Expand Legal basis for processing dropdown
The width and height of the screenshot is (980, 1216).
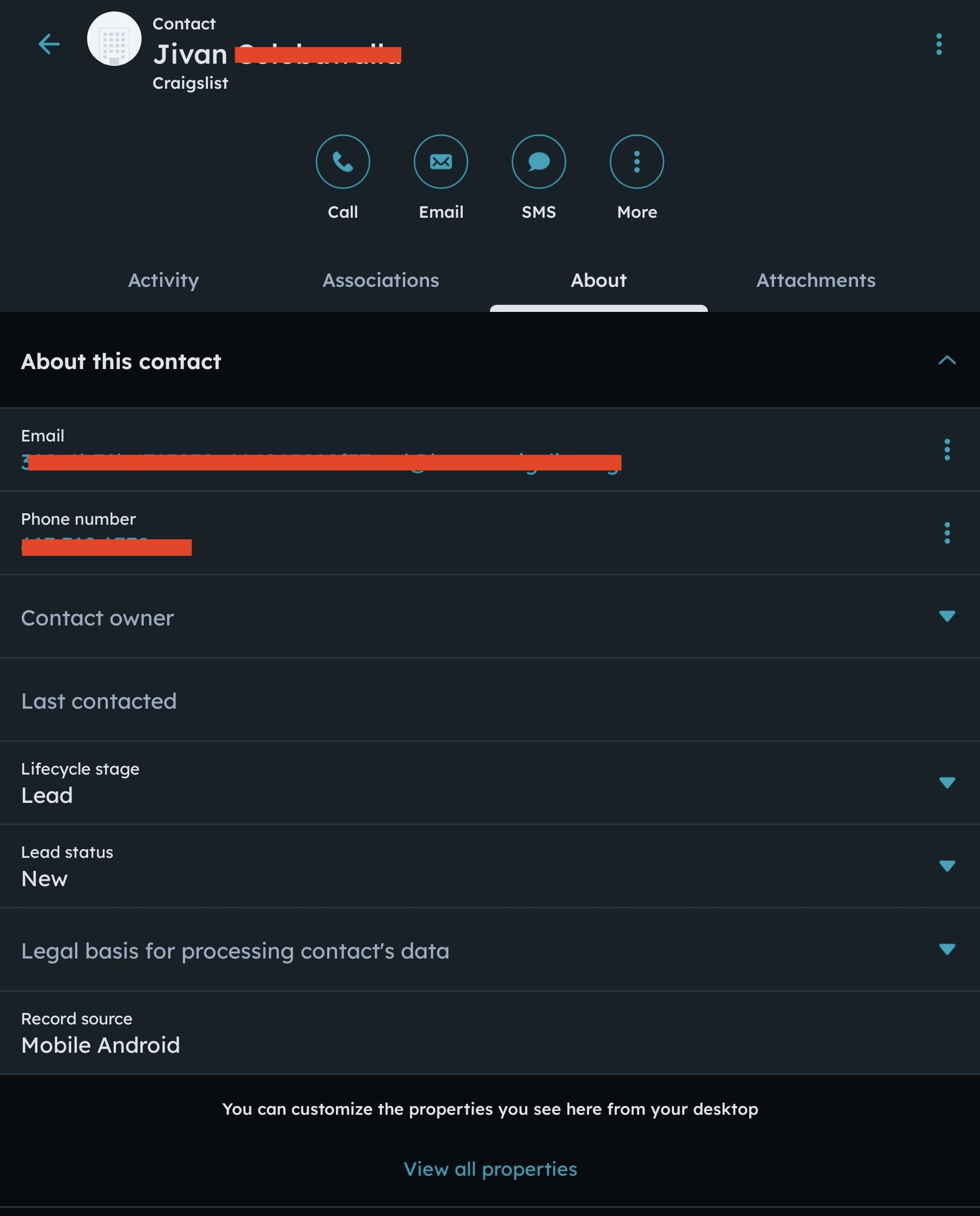[947, 949]
